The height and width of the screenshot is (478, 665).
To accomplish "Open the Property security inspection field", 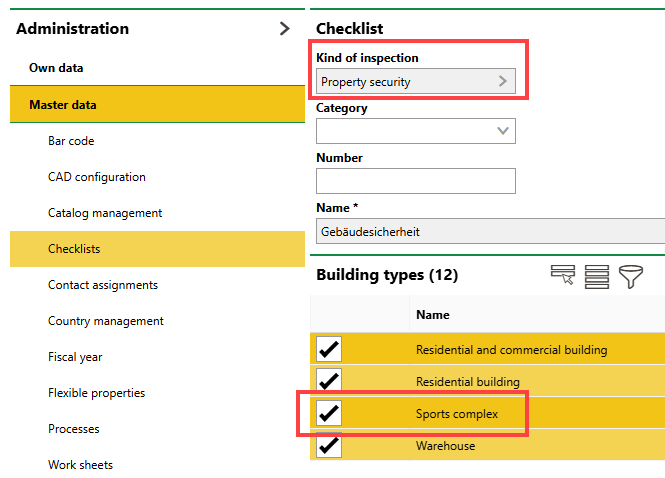I will [405, 82].
